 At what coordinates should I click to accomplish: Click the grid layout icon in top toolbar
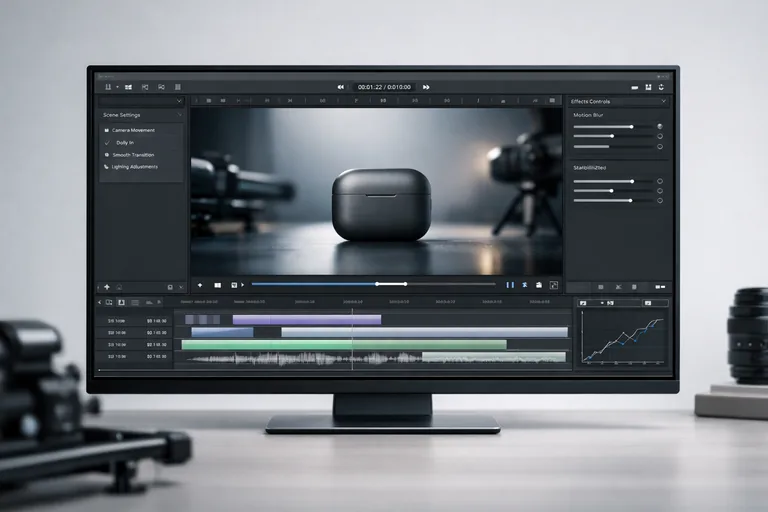(x=128, y=87)
